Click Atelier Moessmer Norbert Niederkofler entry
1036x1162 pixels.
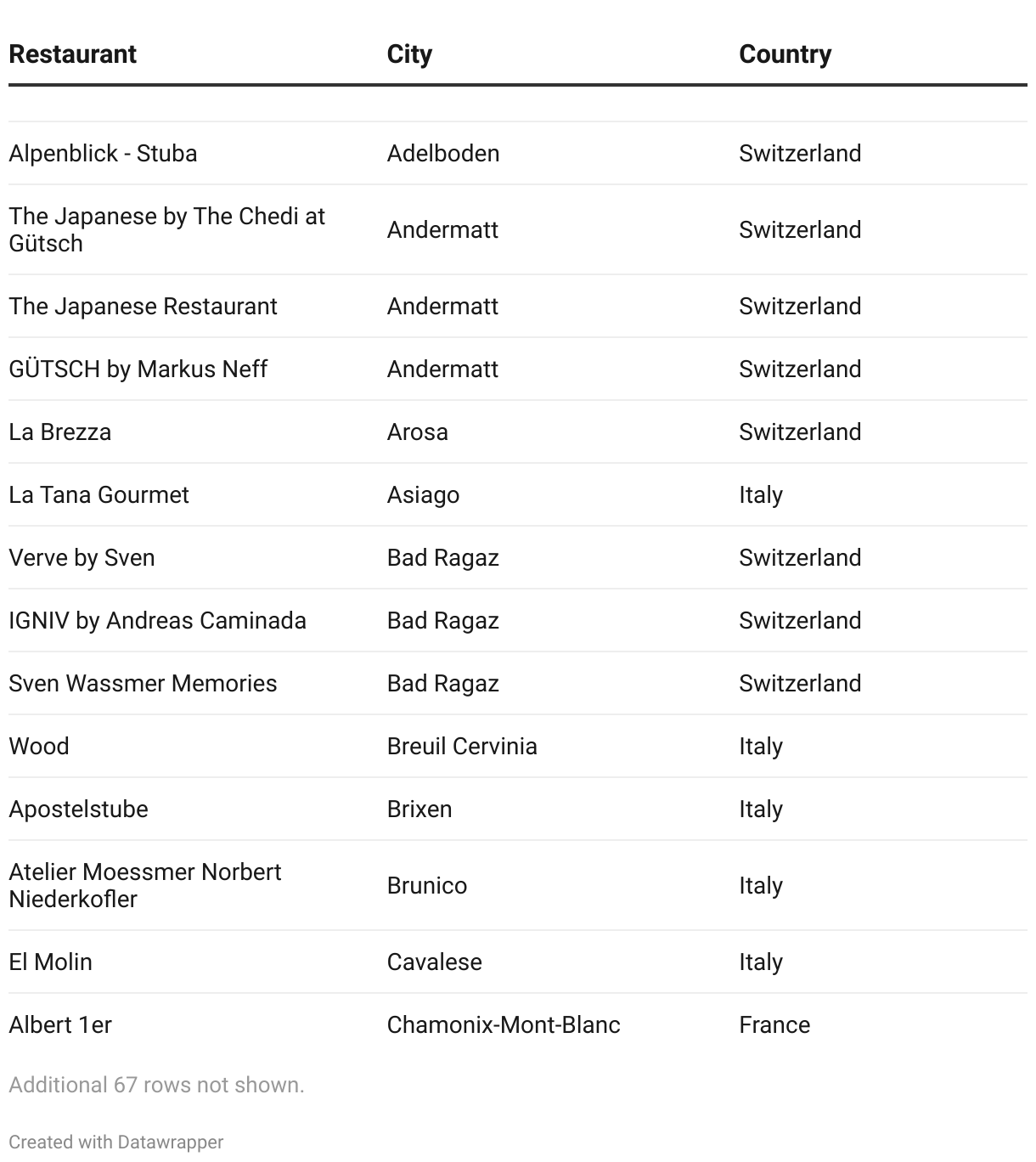click(x=144, y=885)
